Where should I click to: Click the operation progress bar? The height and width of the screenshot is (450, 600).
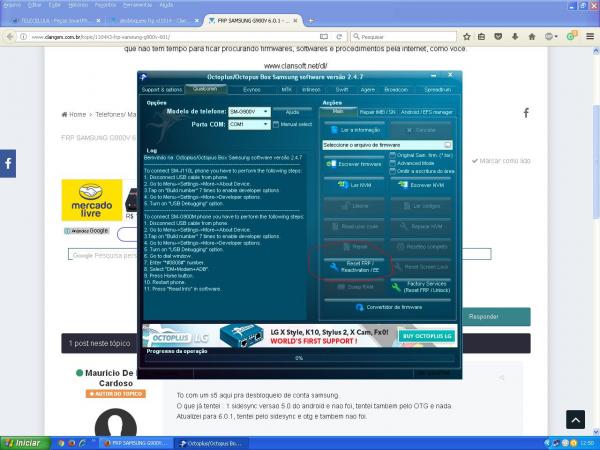point(299,358)
